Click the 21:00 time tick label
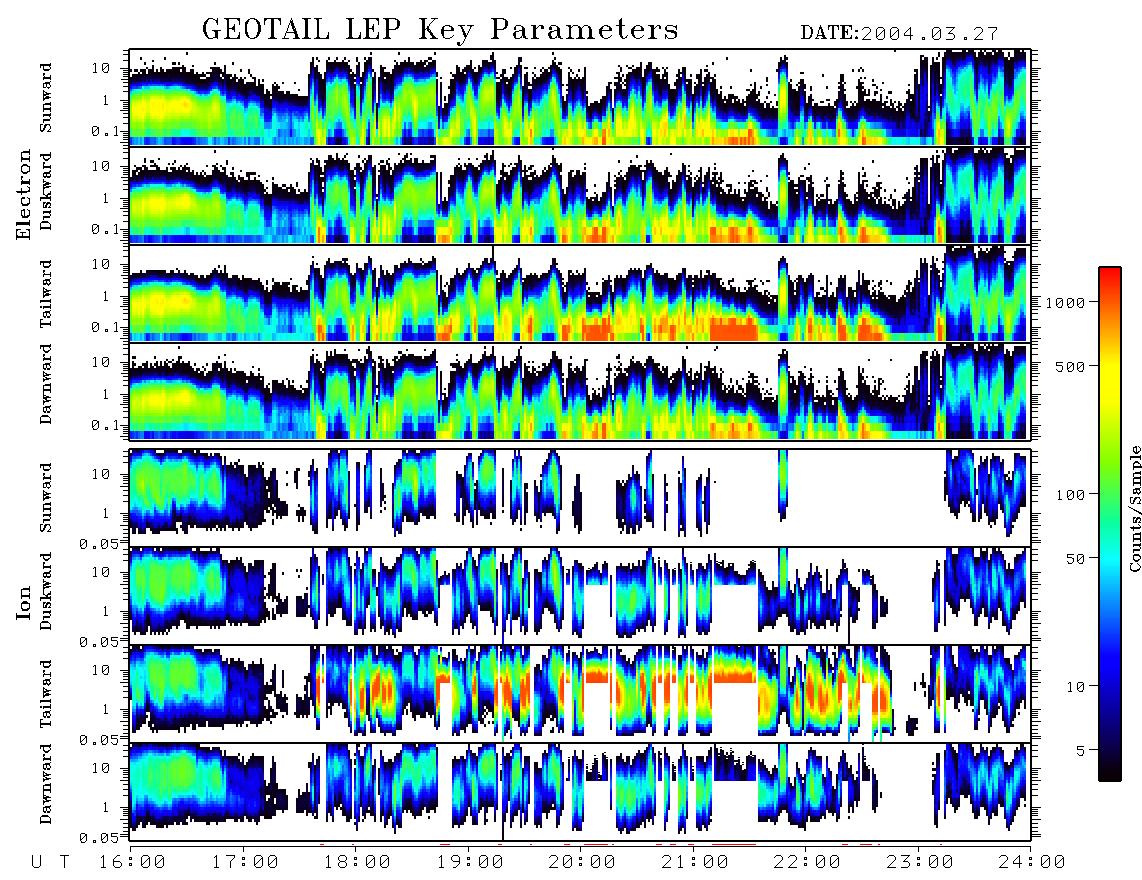Viewport: 1142px width, 880px height. (695, 862)
